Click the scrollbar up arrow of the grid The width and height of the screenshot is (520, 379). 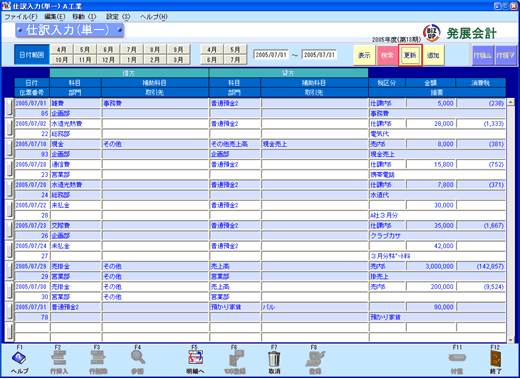click(510, 102)
